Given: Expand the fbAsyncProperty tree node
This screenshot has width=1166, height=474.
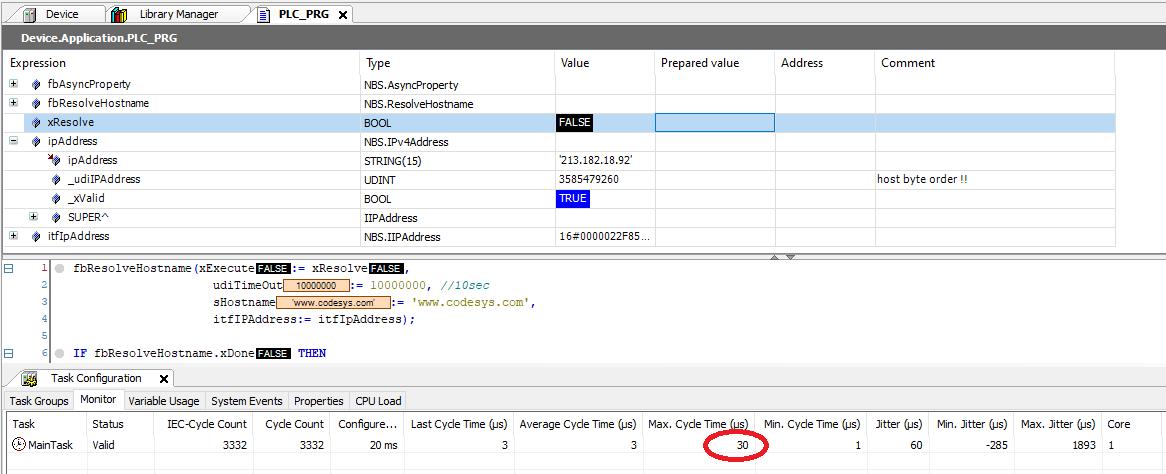Looking at the screenshot, I should [x=13, y=85].
